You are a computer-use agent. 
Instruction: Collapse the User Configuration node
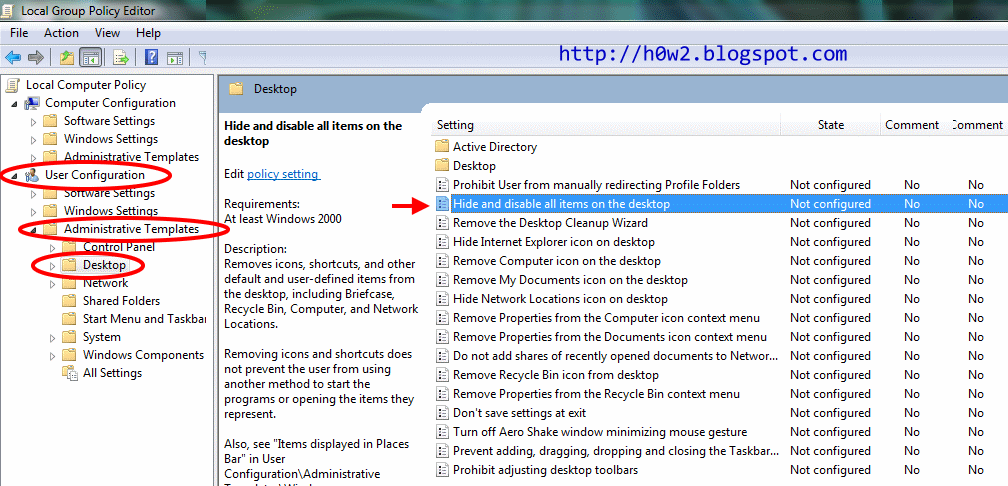[14, 176]
